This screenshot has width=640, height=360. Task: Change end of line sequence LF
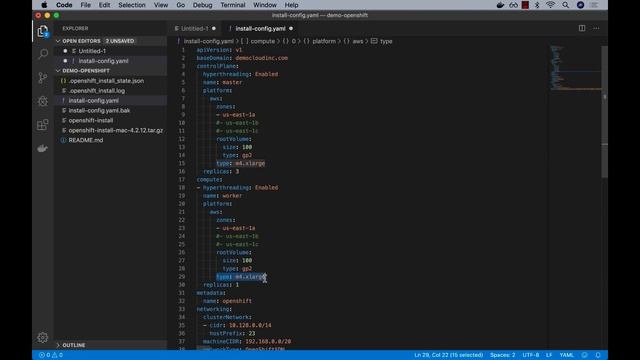point(549,355)
